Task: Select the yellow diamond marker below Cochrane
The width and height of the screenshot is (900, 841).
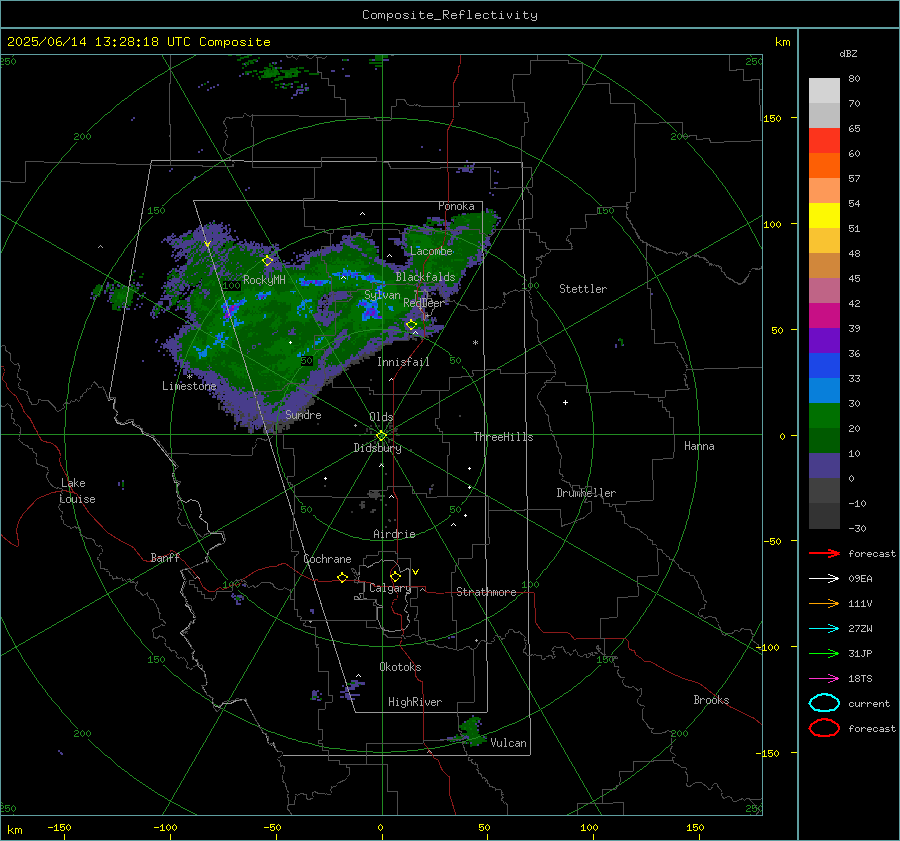Action: coord(342,577)
